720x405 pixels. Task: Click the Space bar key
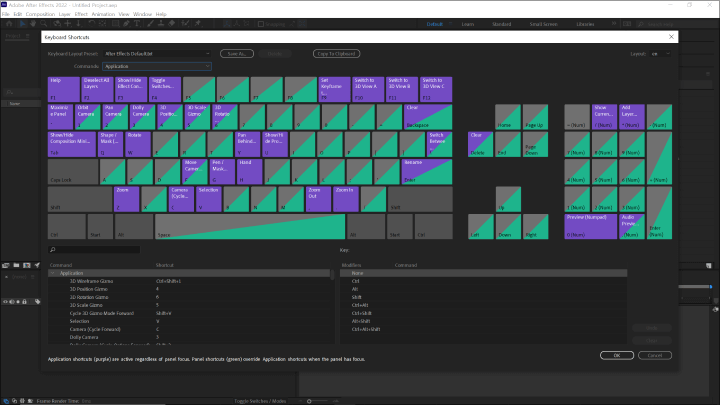250,226
